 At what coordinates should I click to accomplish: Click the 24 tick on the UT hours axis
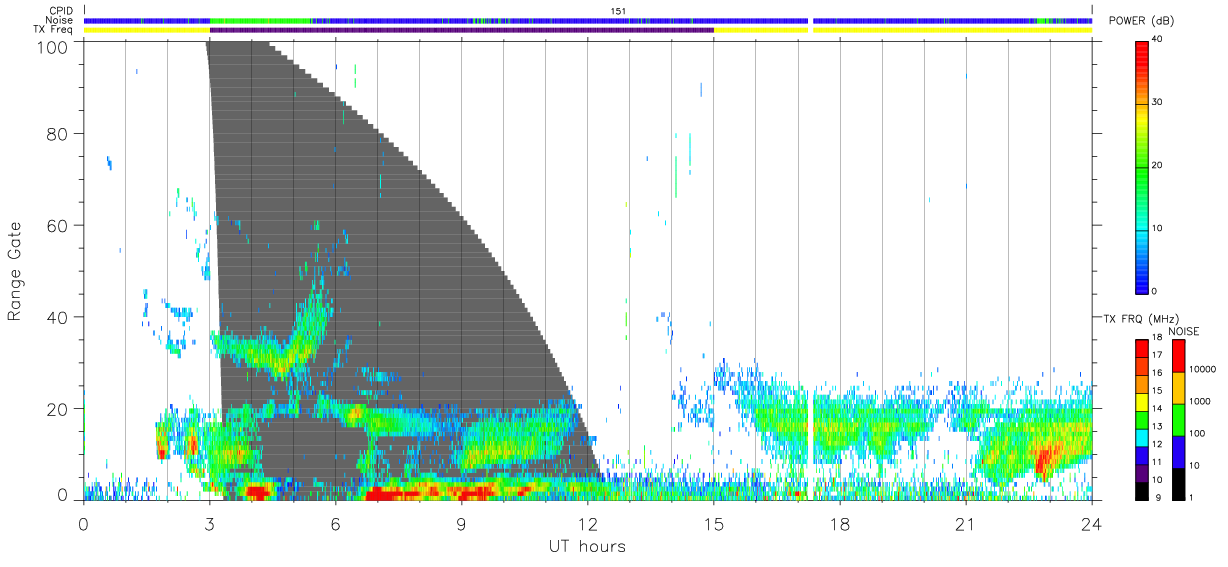1091,524
